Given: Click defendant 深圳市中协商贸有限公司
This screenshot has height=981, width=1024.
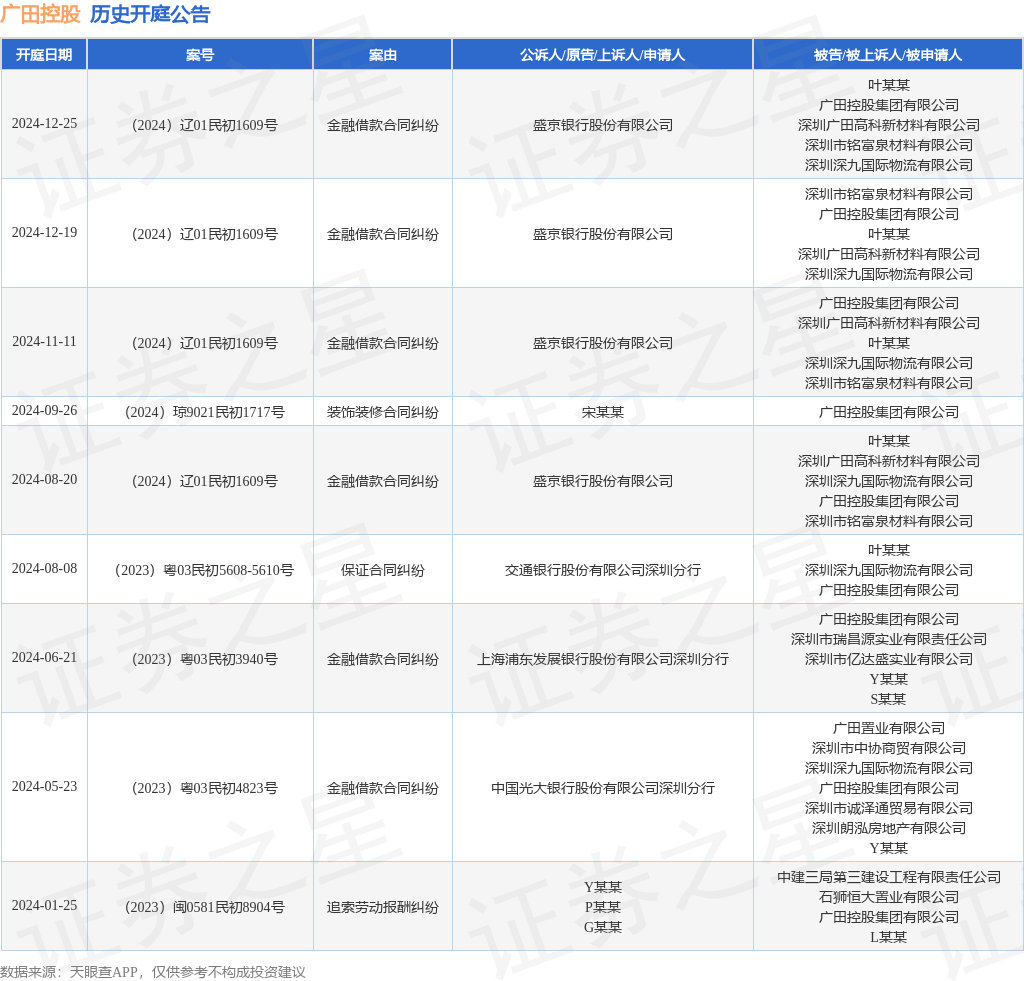Looking at the screenshot, I should pyautogui.click(x=889, y=748).
